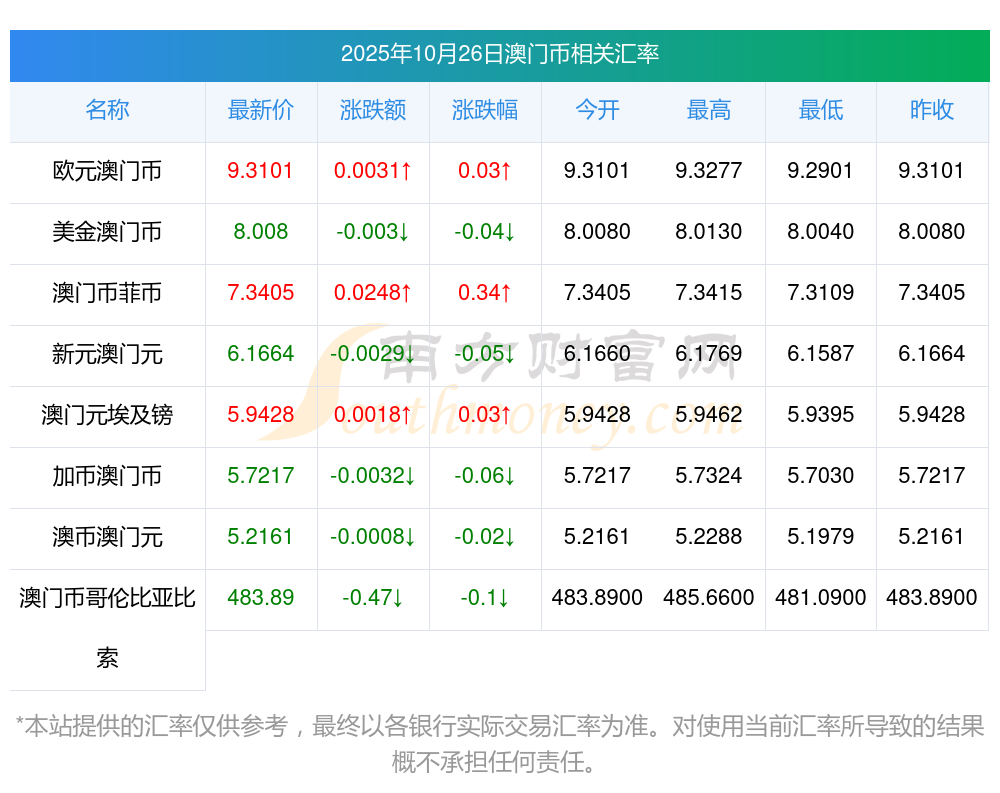This screenshot has width=1000, height=793.
Task: Click the change amount 0.0248↑
Action: pos(373,293)
